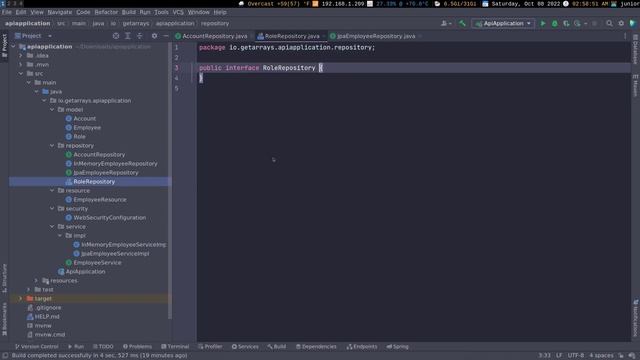Click the profiler run icon in toolbar
The image size is (640, 360).
pos(578,24)
